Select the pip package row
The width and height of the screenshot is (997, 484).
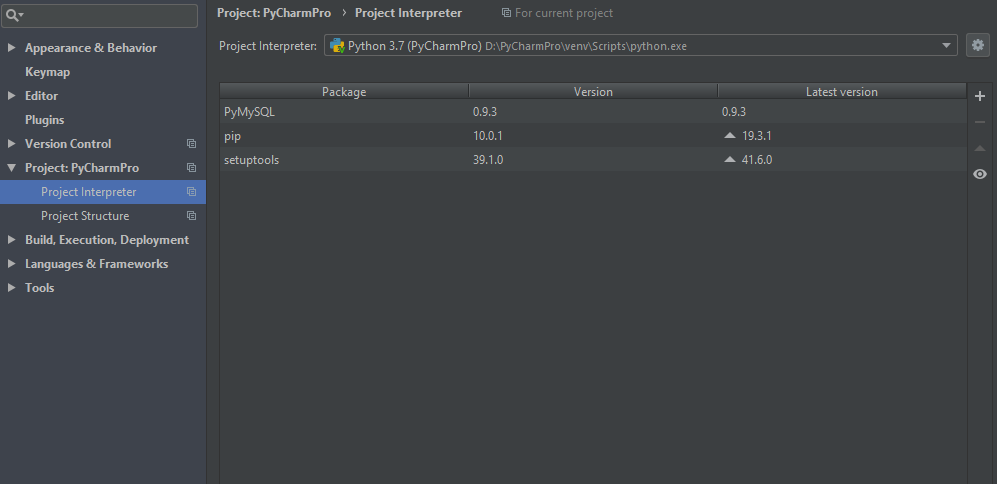pyautogui.click(x=593, y=135)
